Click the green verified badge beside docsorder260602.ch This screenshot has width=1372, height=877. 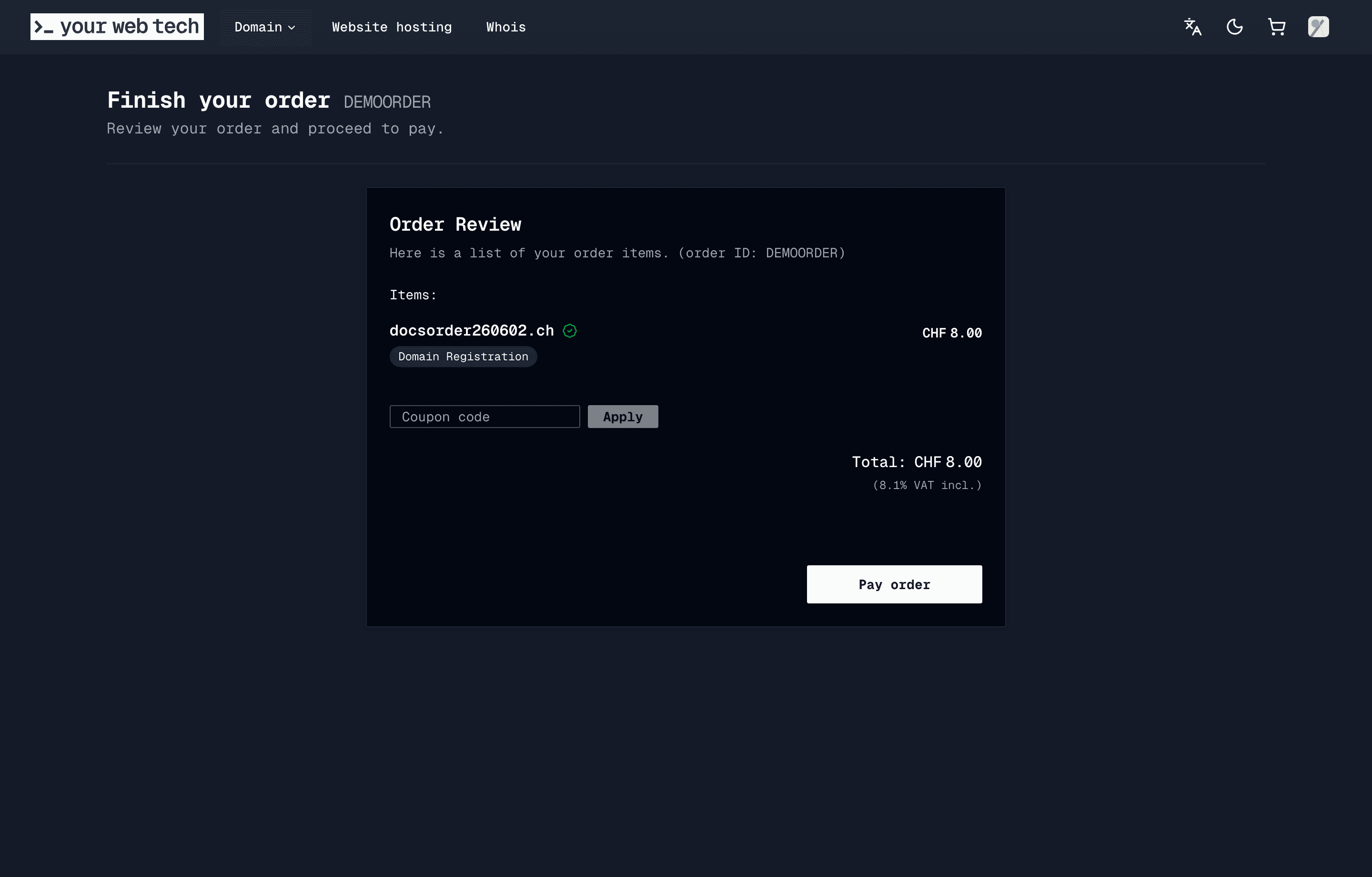click(x=570, y=331)
